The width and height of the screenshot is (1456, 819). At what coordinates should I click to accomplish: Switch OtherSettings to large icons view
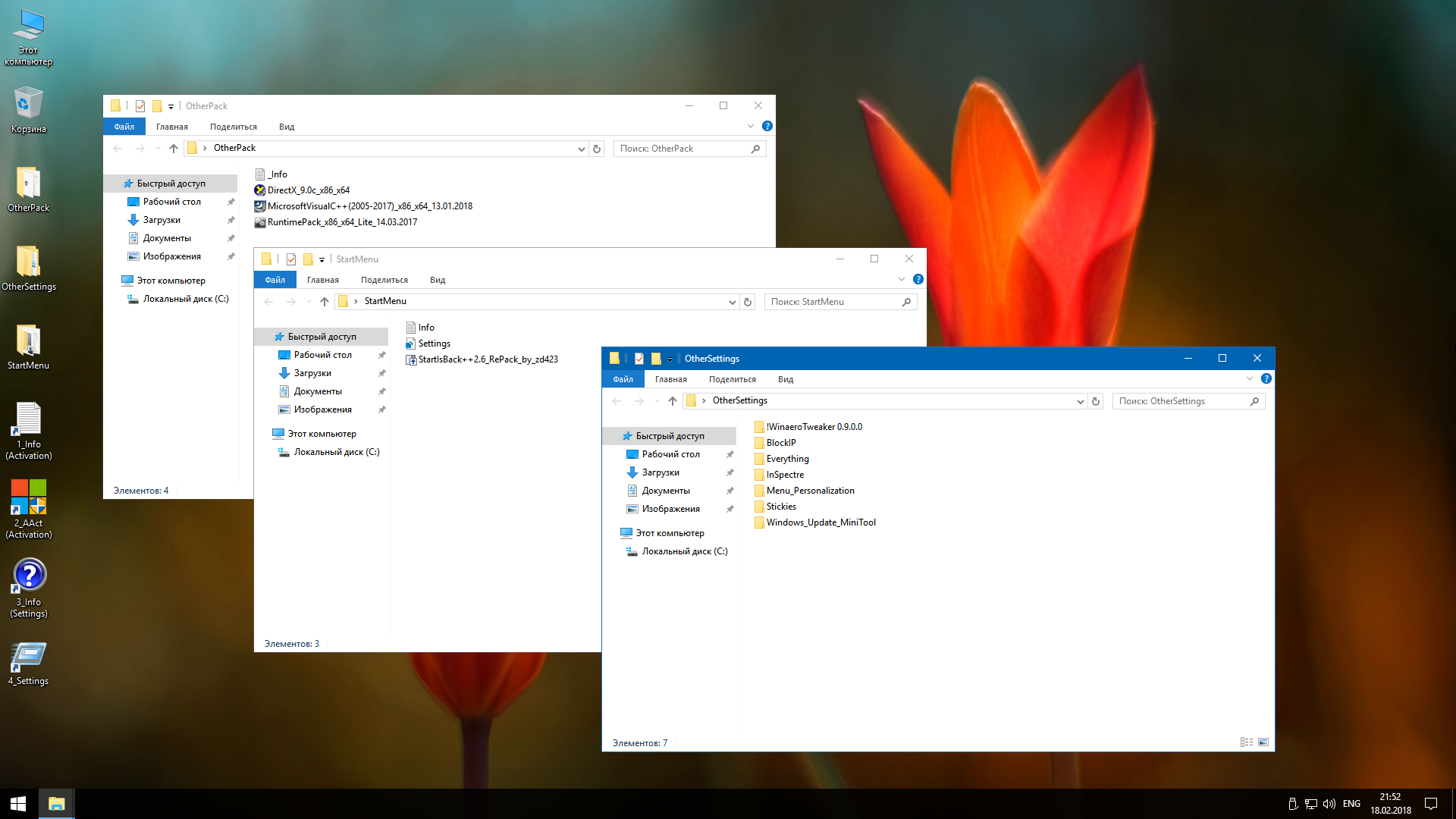pyautogui.click(x=1263, y=742)
